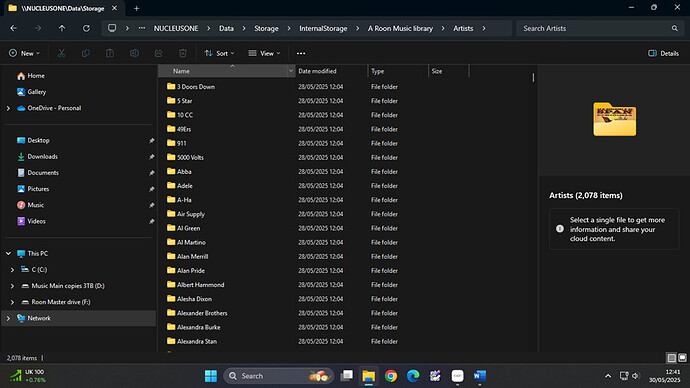This screenshot has height=388, width=690.
Task: Open Downloads quick access folder
Action: click(x=42, y=157)
